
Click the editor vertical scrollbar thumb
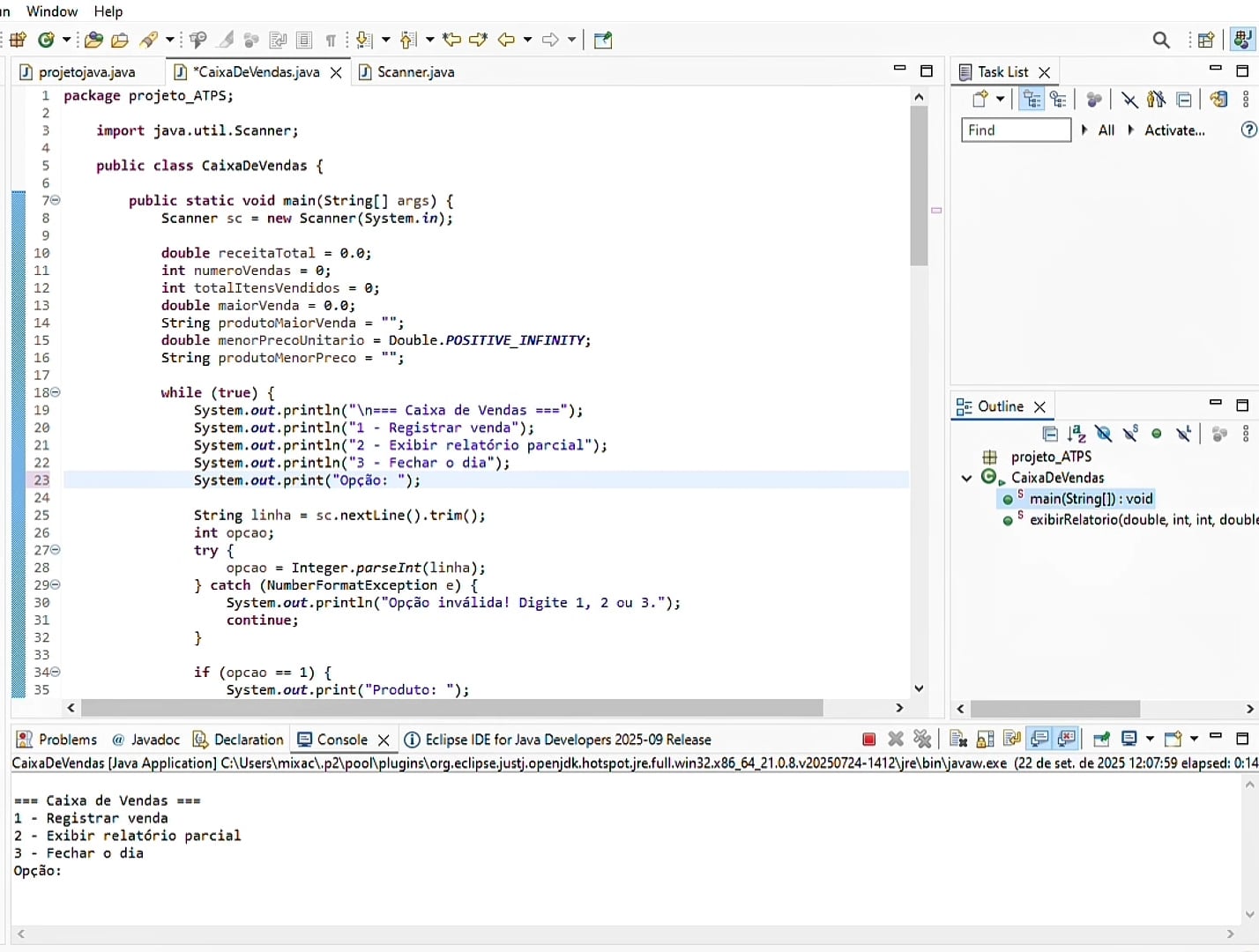919,186
